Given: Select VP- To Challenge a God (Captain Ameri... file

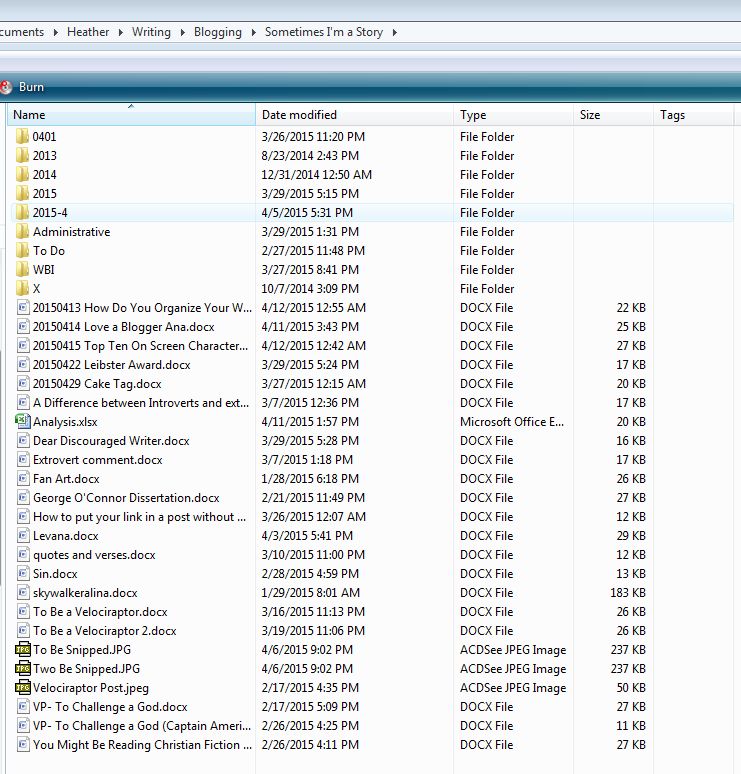Looking at the screenshot, I should 142,726.
